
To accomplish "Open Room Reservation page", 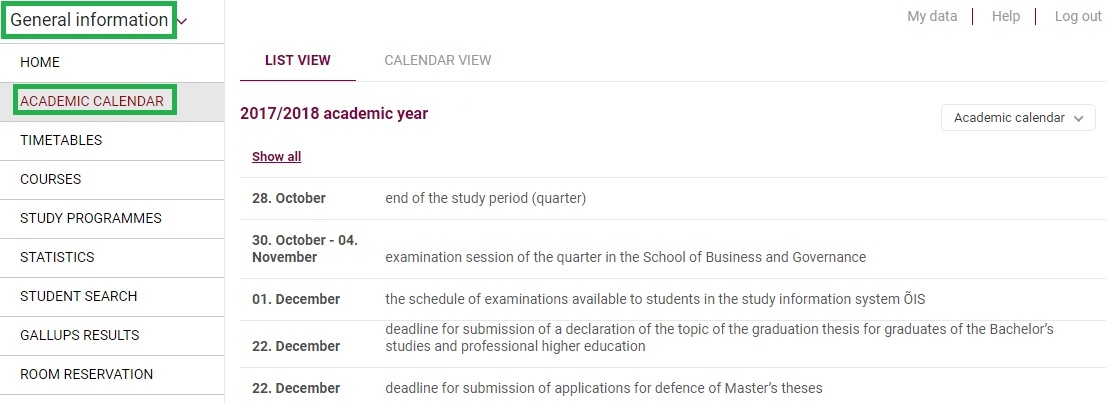I will (x=112, y=375).
